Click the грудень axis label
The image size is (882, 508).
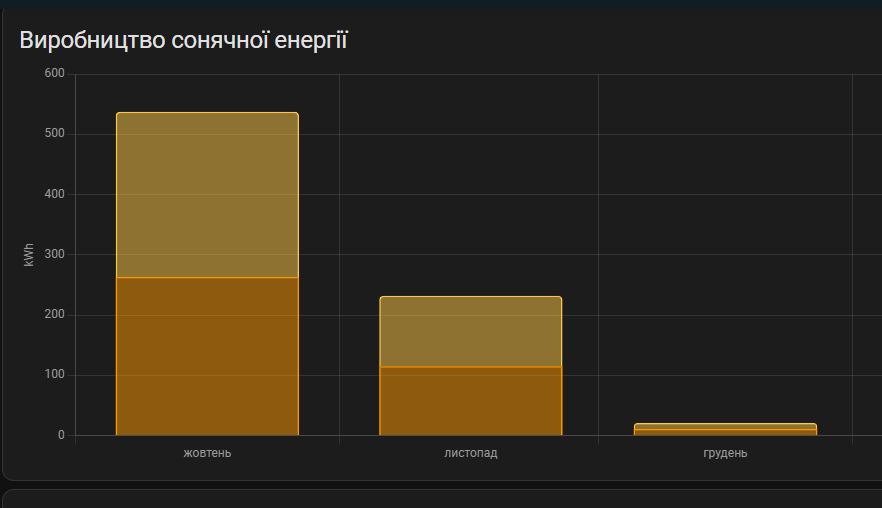tap(725, 453)
